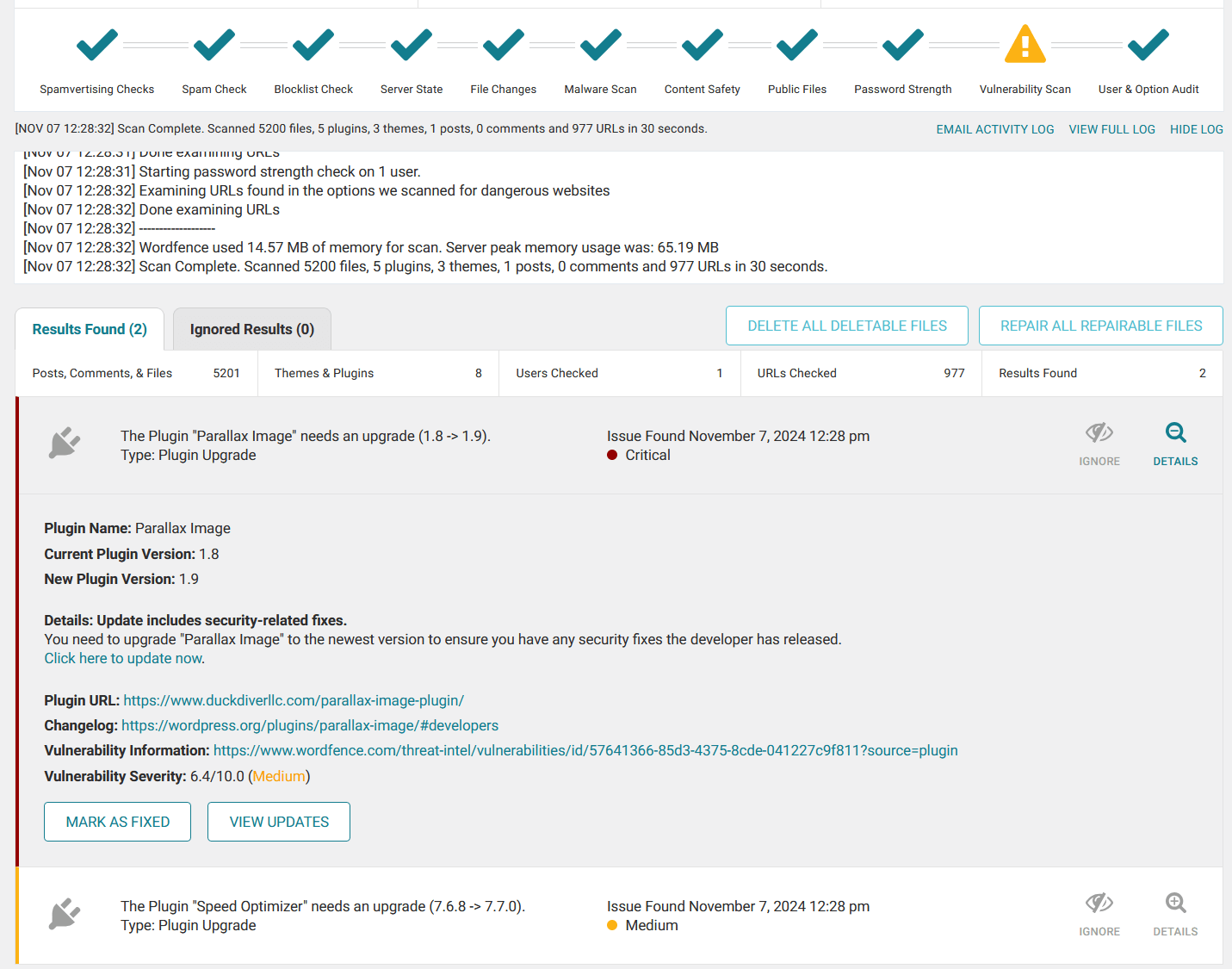Click the Password Strength checkmark icon
Image resolution: width=1232 pixels, height=969 pixels.
(x=902, y=45)
